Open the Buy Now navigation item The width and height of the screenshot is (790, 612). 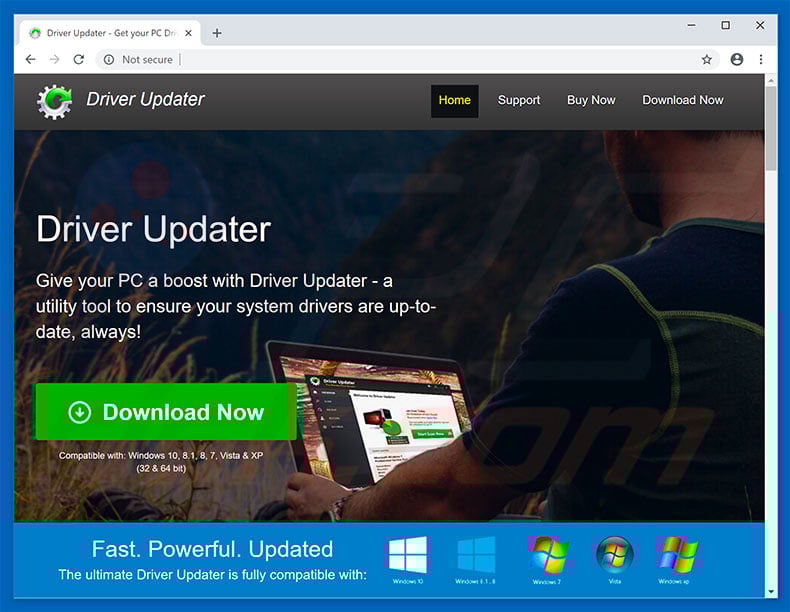(591, 100)
